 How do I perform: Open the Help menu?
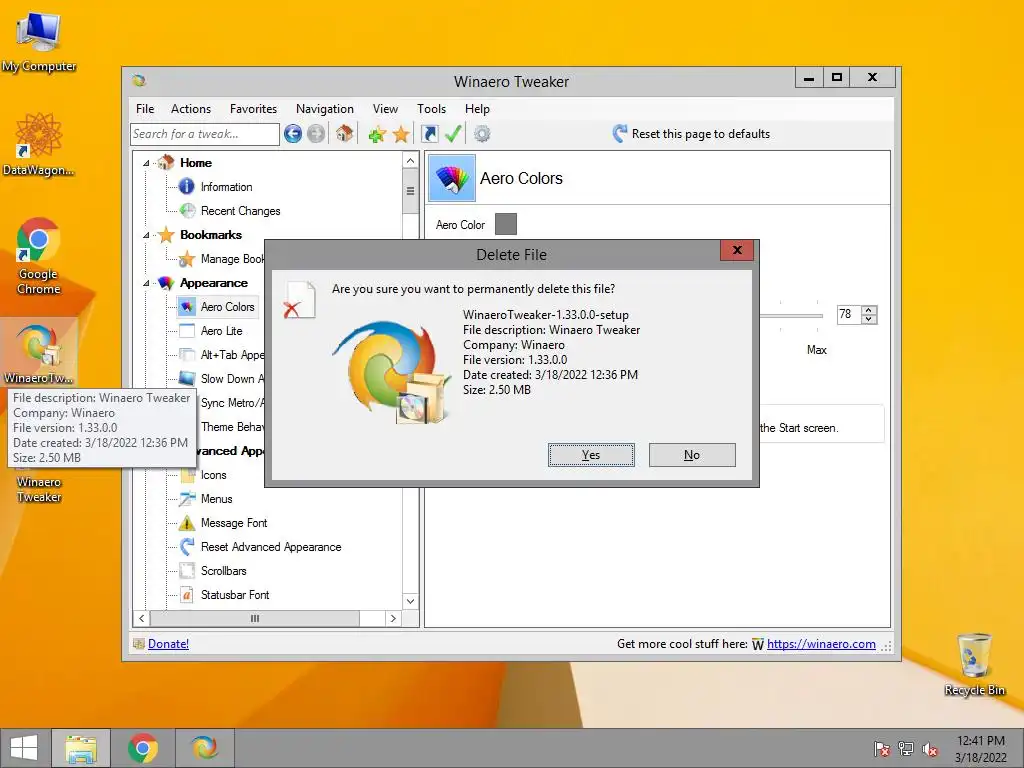[x=477, y=109]
